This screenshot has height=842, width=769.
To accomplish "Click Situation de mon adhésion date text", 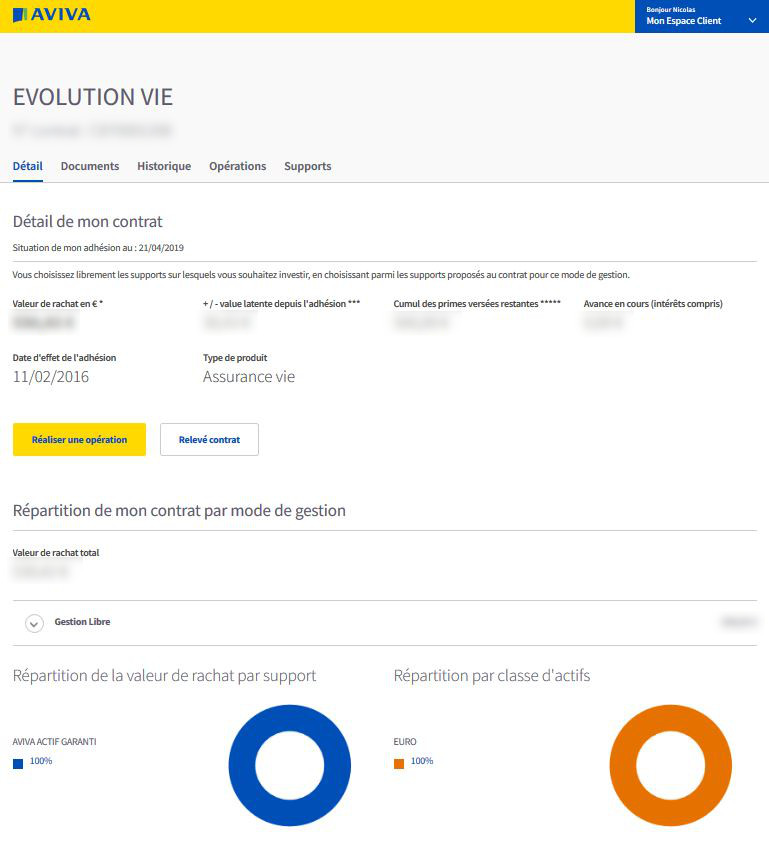I will tap(98, 248).
